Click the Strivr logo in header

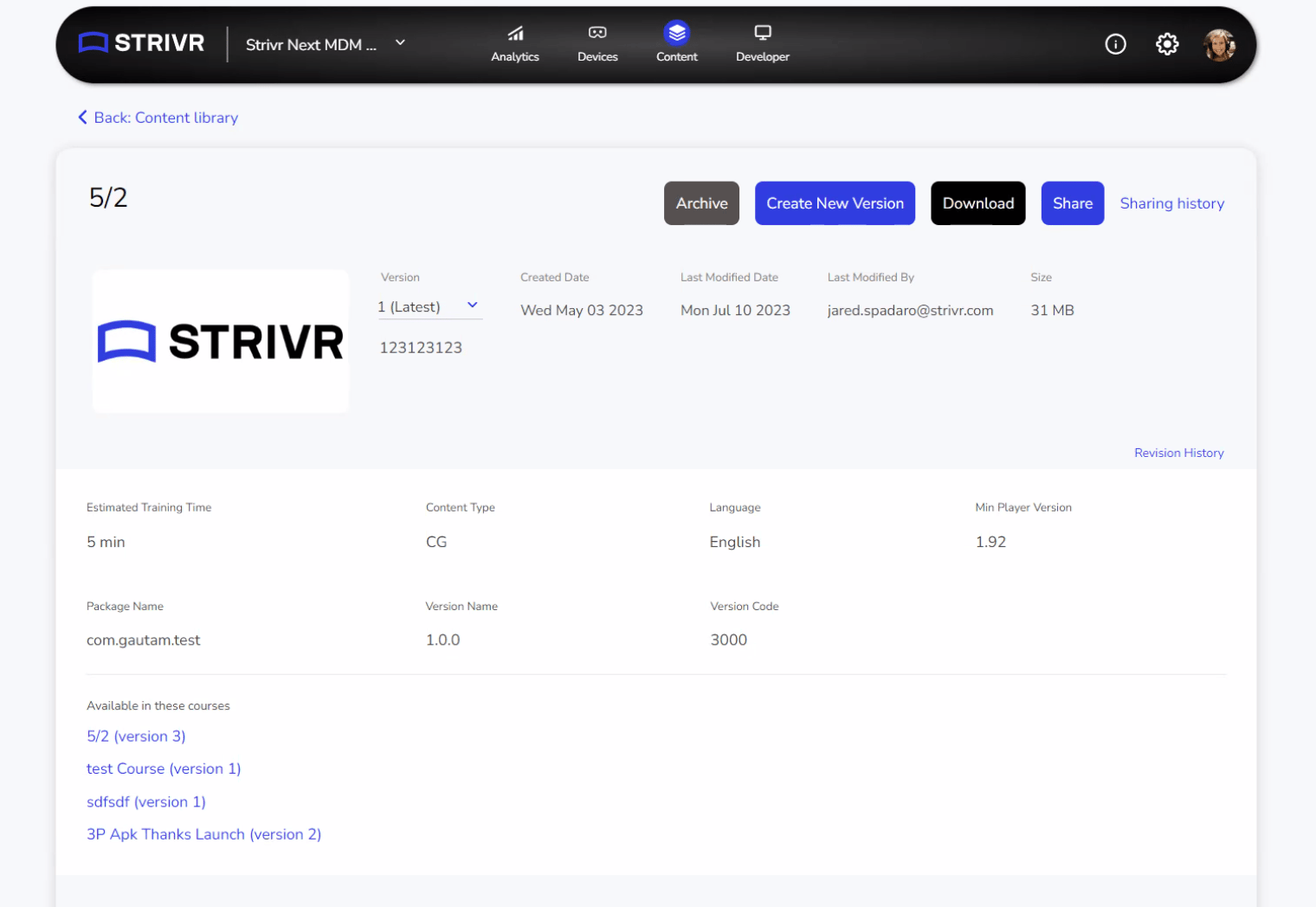coord(141,43)
